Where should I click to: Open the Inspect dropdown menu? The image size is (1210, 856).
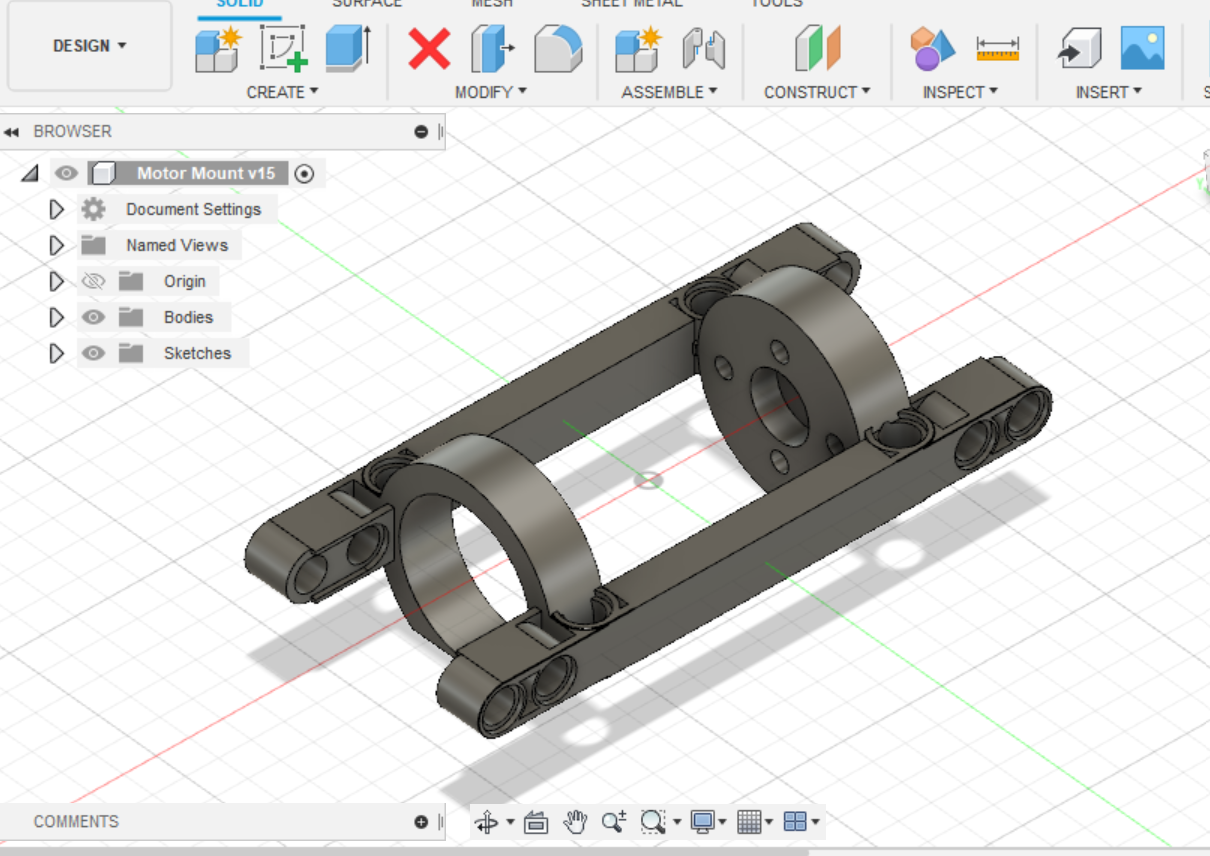pyautogui.click(x=960, y=92)
